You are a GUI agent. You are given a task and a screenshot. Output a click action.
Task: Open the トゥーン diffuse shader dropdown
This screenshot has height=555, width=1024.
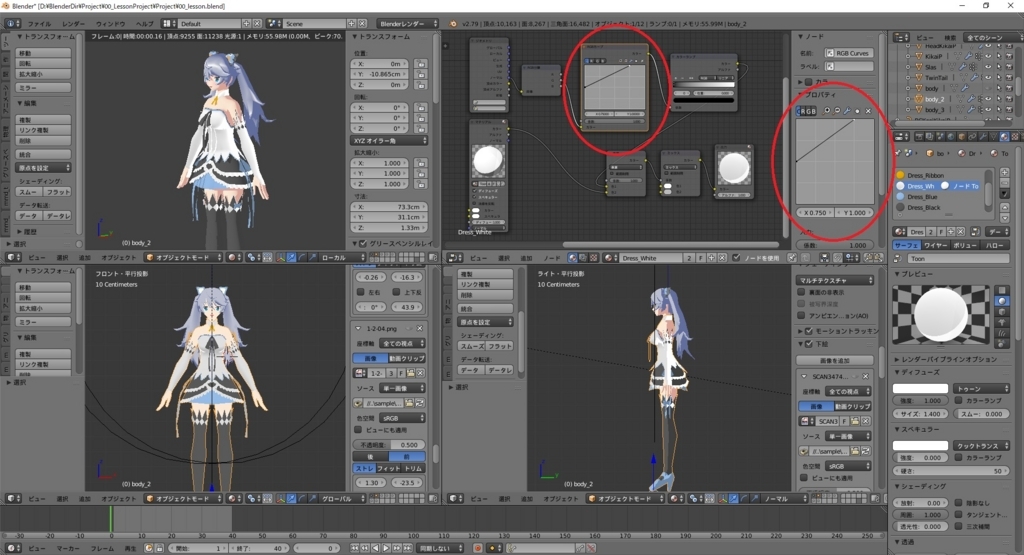point(981,388)
